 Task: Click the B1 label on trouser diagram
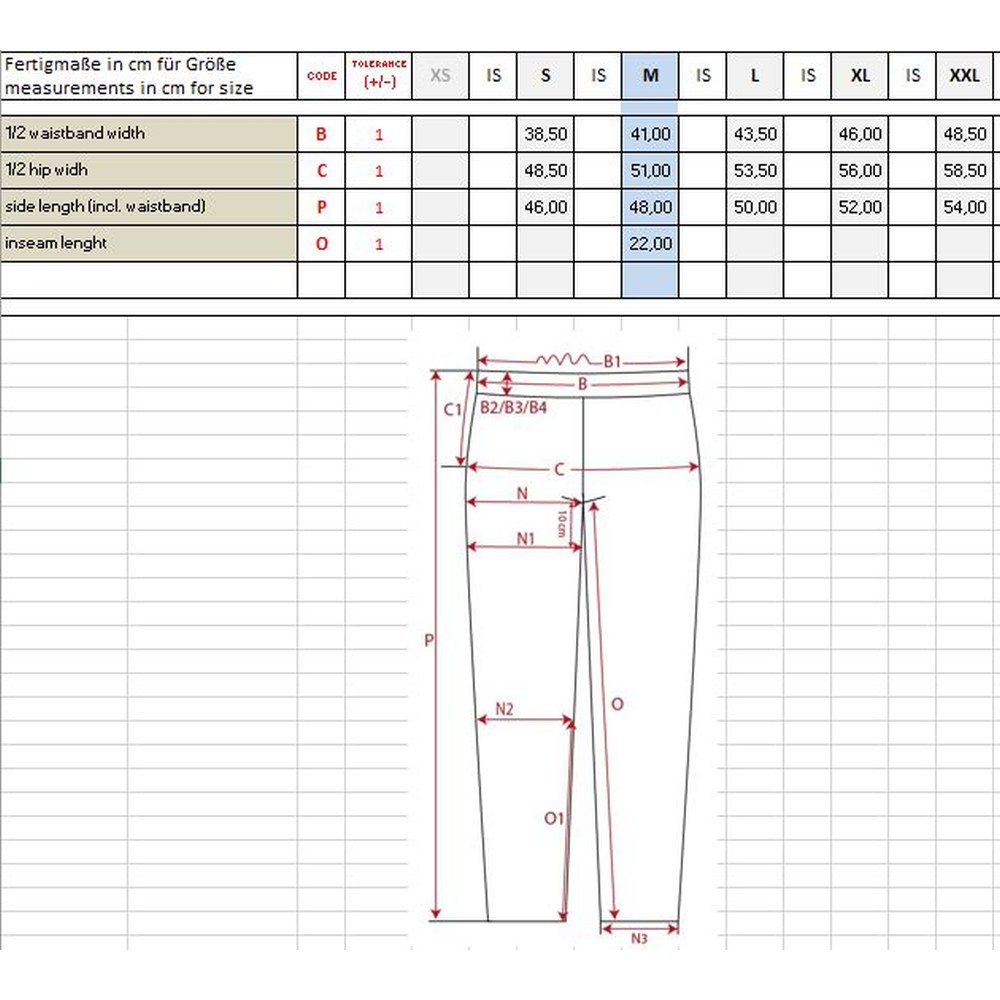612,362
